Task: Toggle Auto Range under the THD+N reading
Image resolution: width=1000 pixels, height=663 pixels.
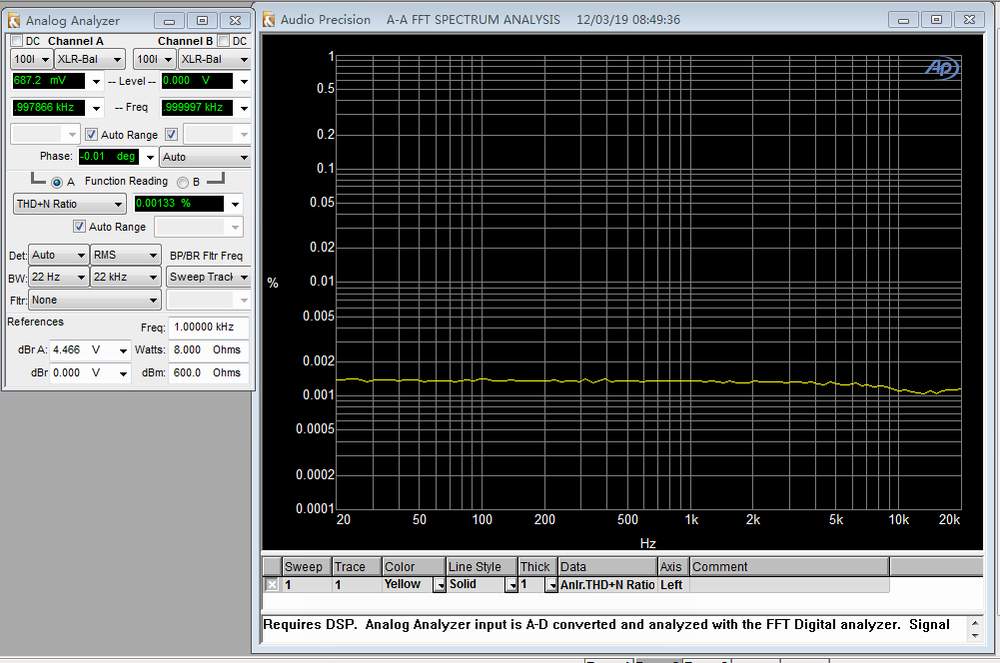Action: (79, 226)
